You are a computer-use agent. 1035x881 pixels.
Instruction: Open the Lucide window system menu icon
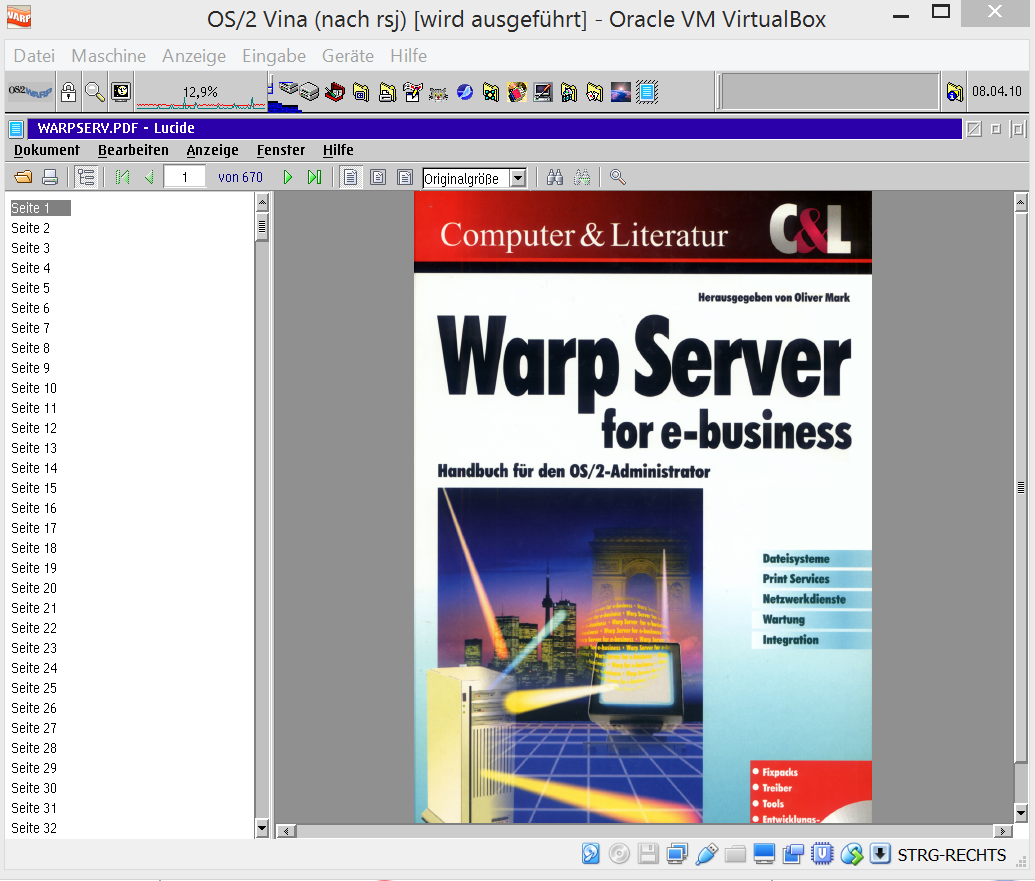coord(17,129)
